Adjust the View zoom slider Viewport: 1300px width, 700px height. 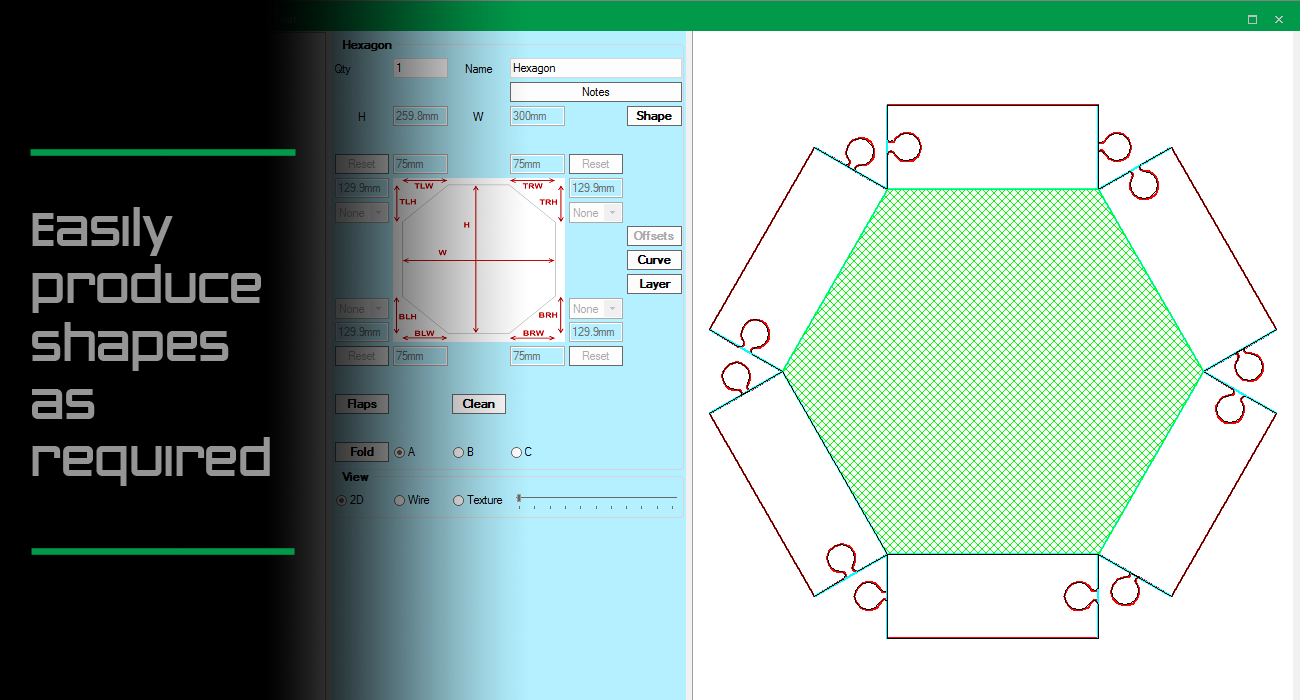pyautogui.click(x=518, y=497)
